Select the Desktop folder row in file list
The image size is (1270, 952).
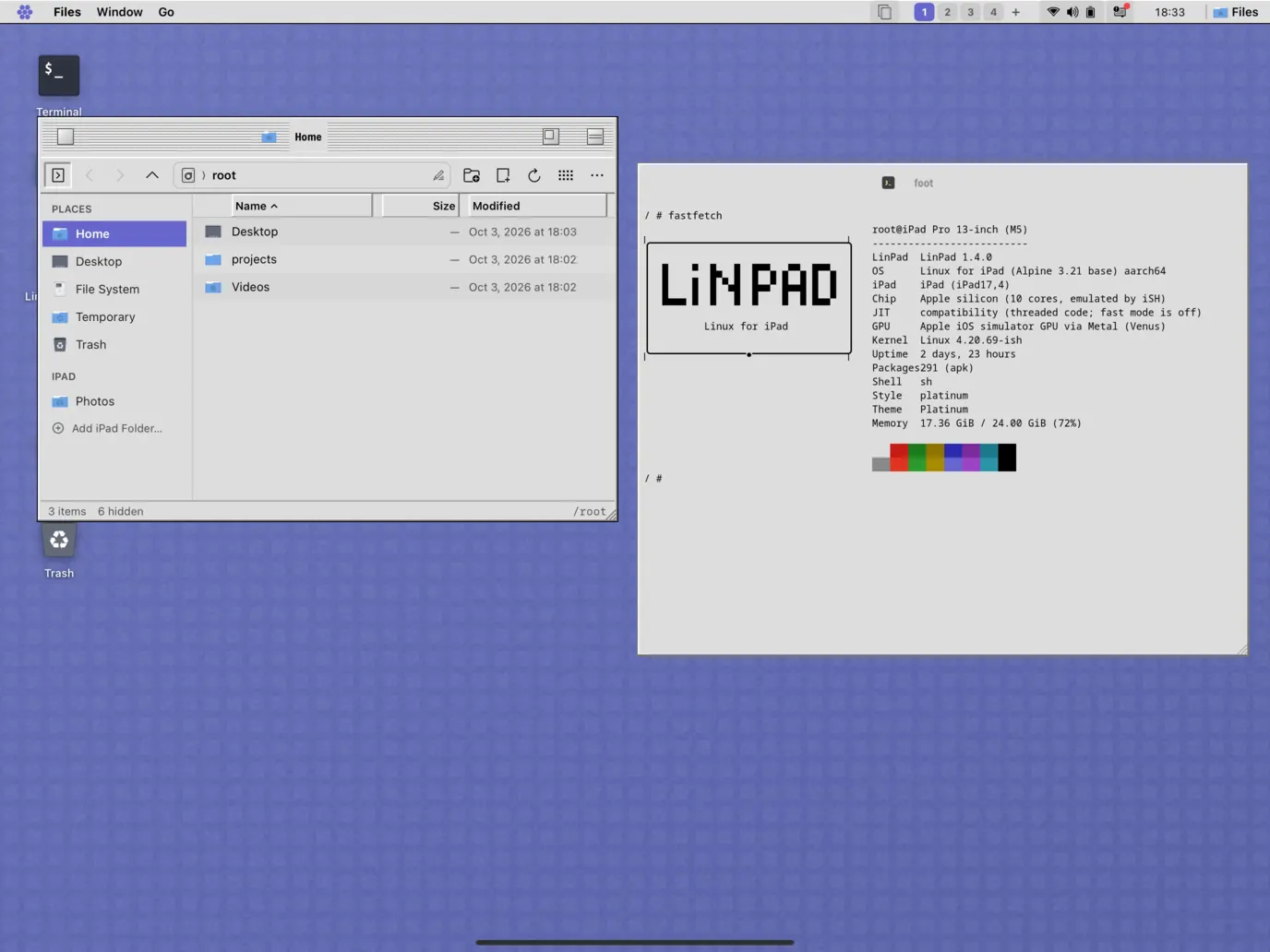click(403, 232)
